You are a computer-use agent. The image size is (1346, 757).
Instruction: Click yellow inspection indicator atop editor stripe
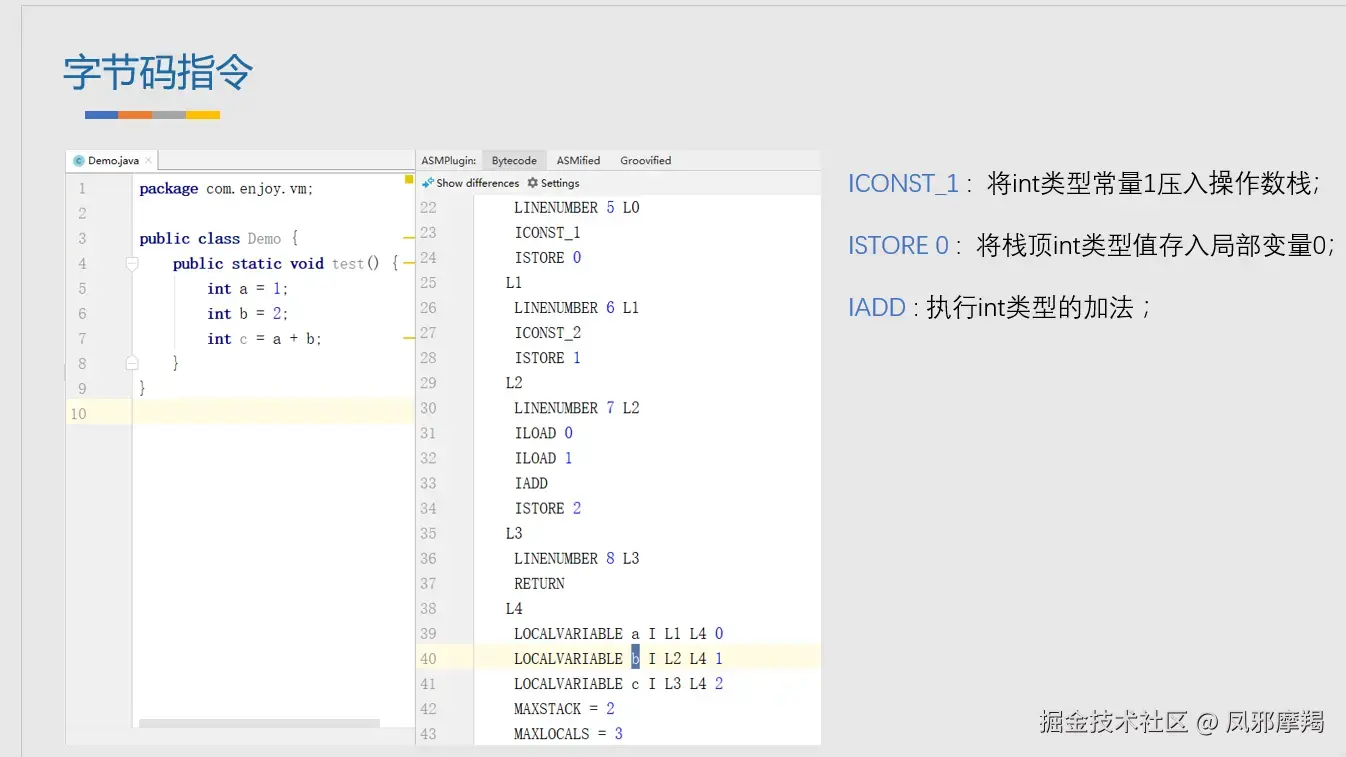(409, 180)
